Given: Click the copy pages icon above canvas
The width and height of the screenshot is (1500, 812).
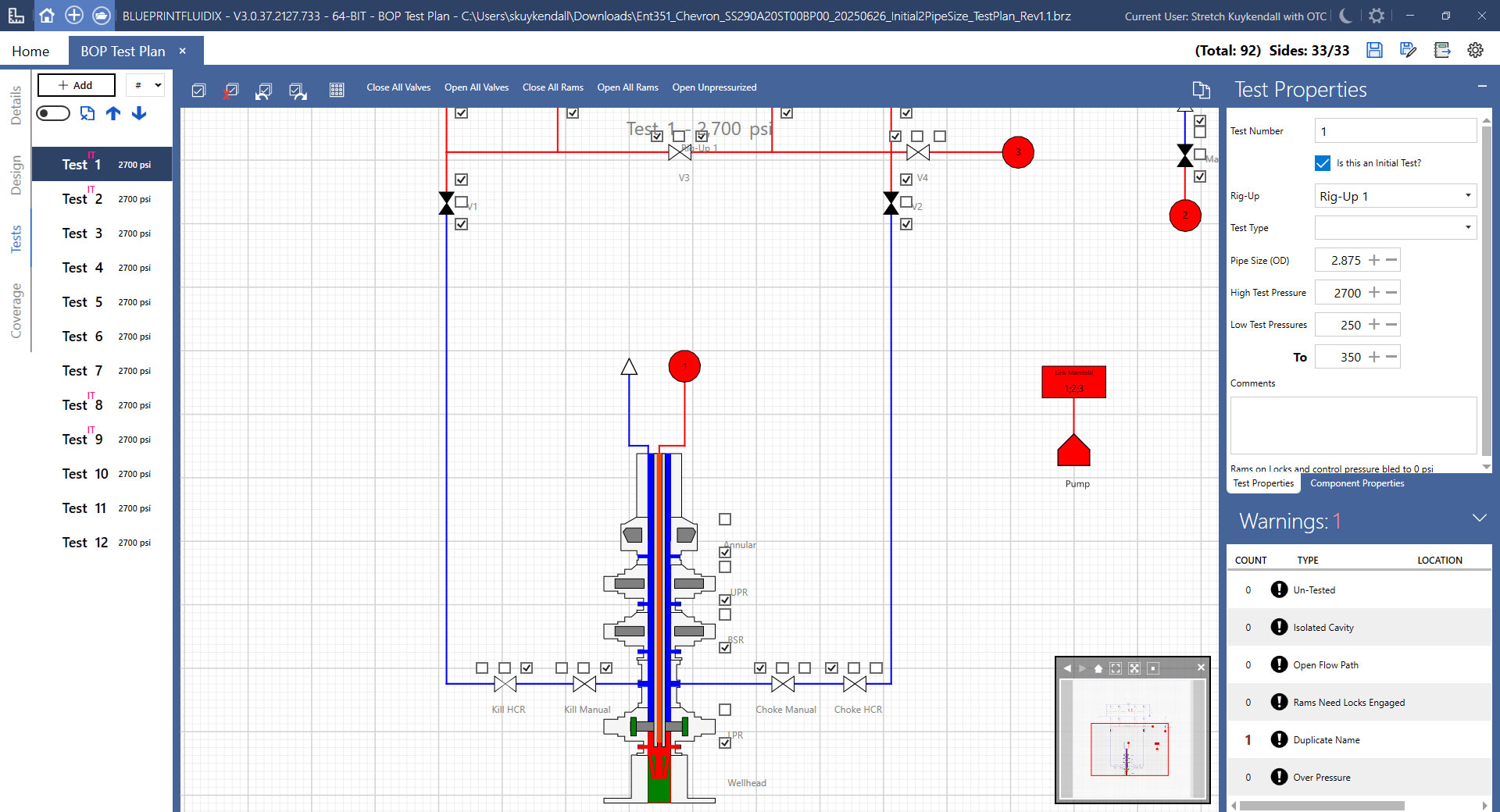Looking at the screenshot, I should pyautogui.click(x=1202, y=90).
